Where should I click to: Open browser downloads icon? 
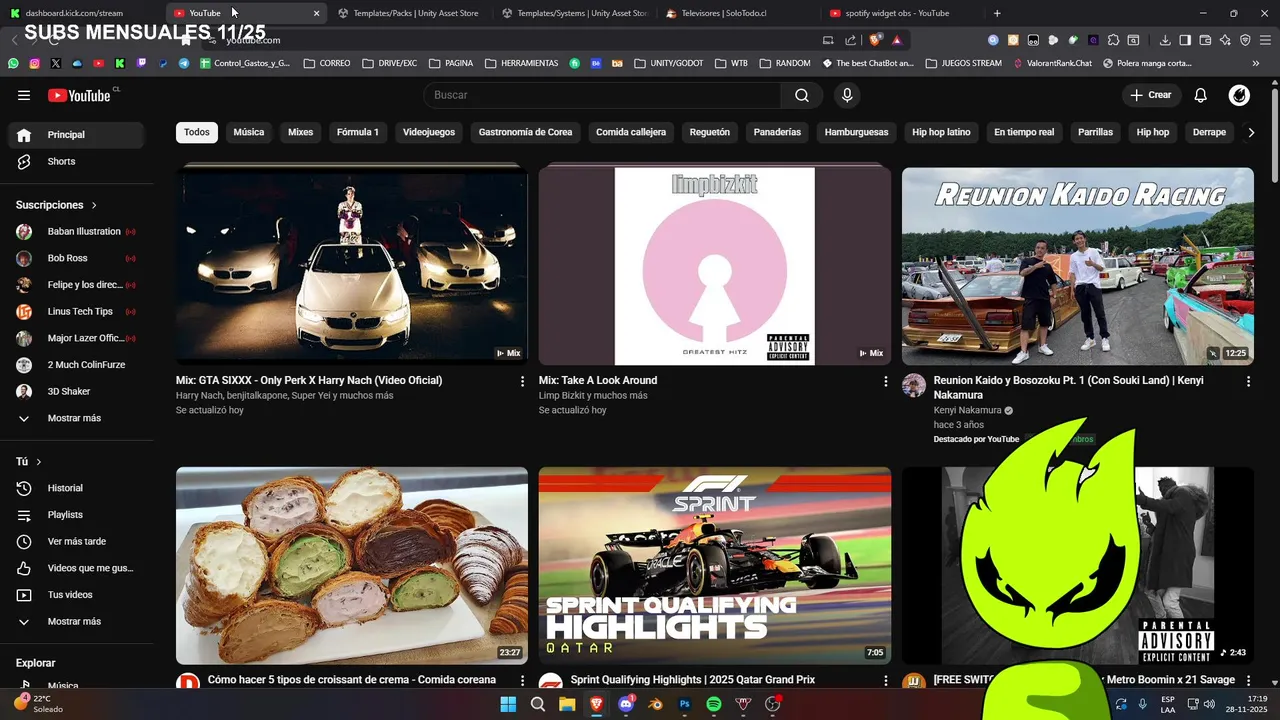(x=1165, y=40)
